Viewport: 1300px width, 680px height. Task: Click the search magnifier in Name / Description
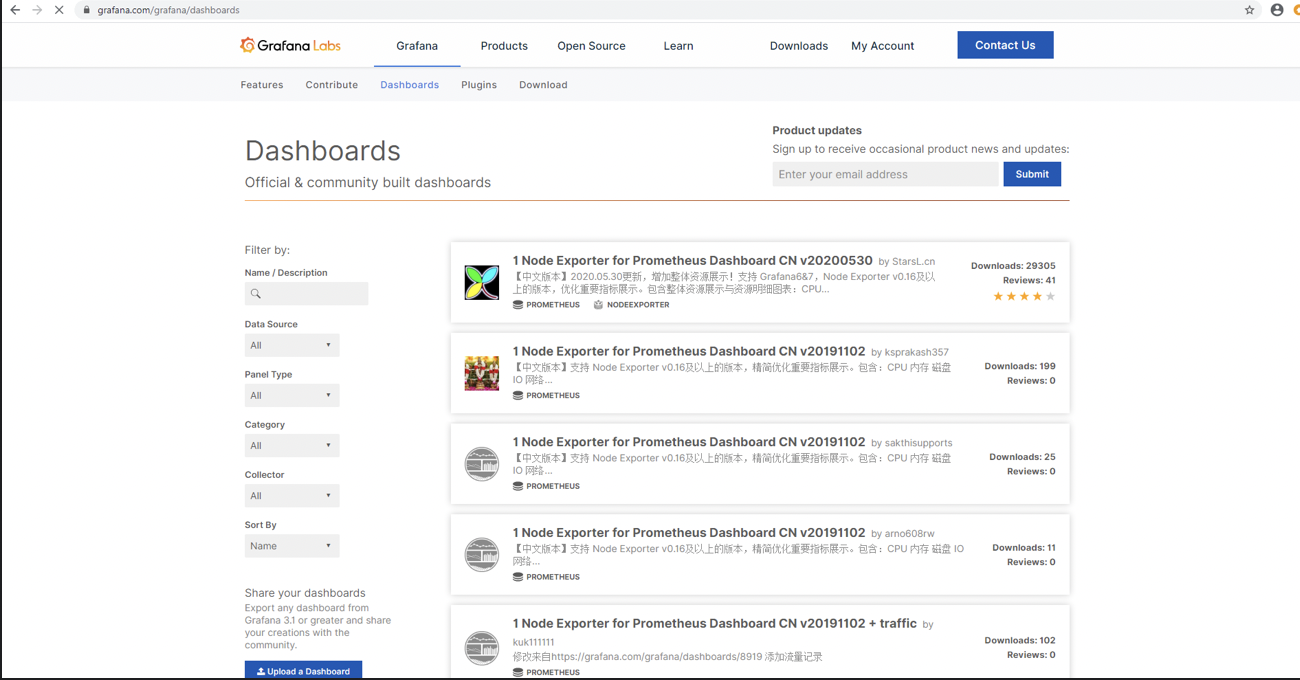click(256, 294)
